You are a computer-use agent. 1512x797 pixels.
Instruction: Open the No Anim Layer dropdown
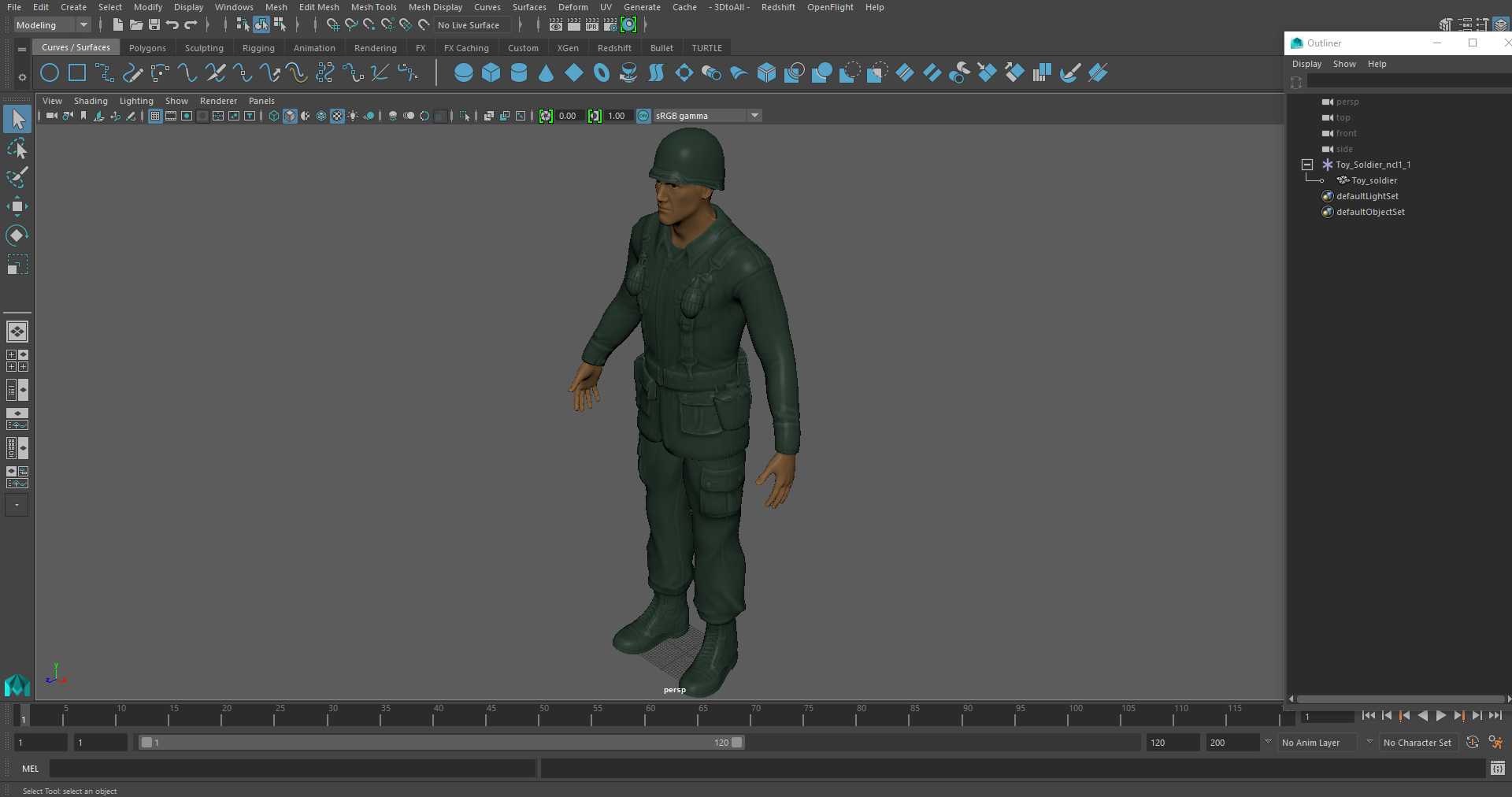[x=1317, y=743]
